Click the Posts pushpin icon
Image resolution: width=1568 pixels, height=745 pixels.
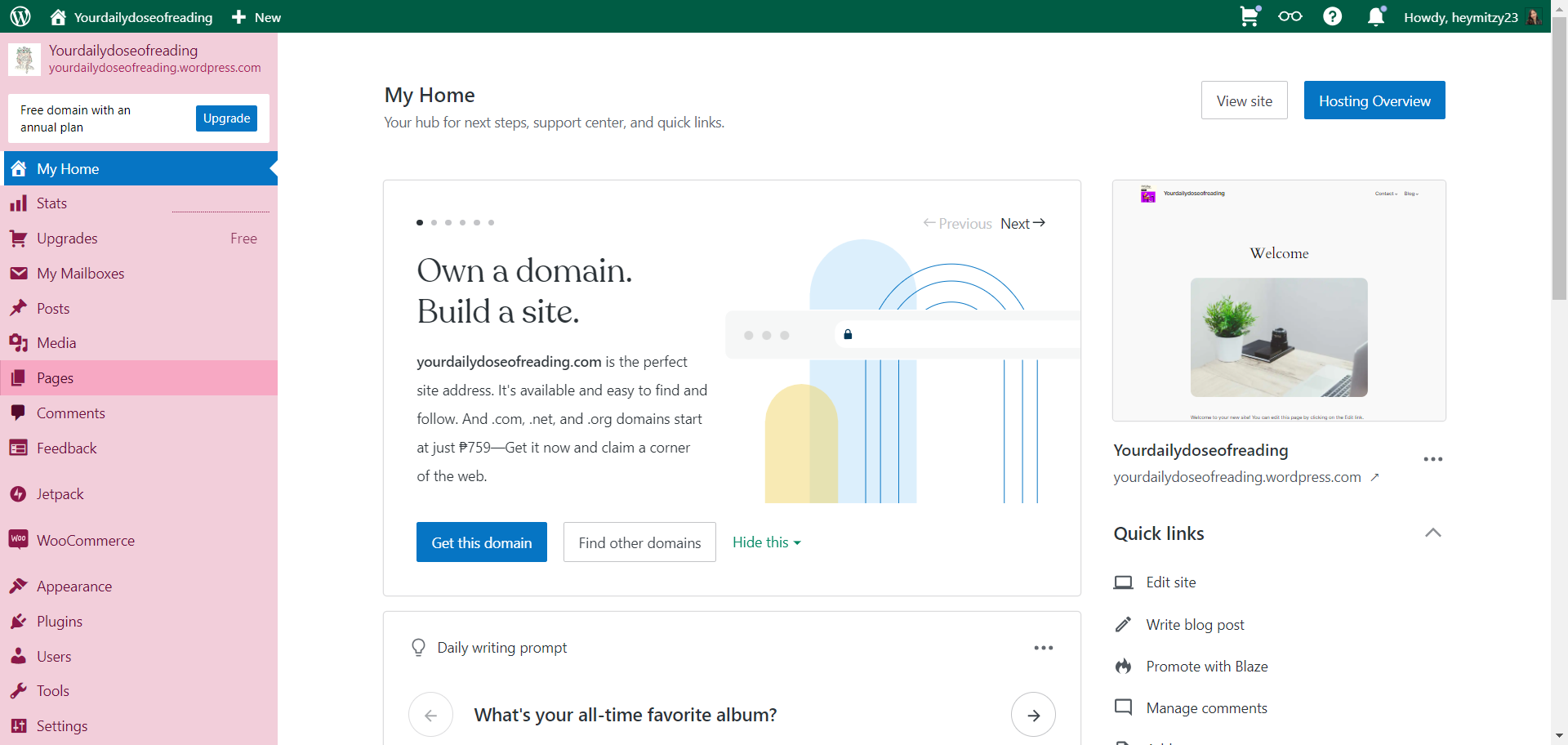click(18, 309)
